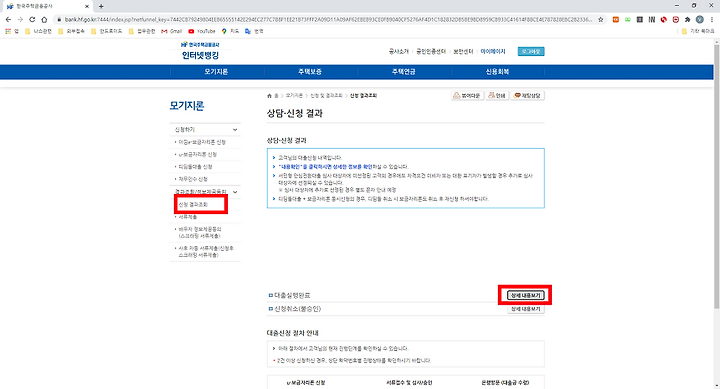
Task: Collapse the 결과조회 sidebar section
Action: [235, 192]
